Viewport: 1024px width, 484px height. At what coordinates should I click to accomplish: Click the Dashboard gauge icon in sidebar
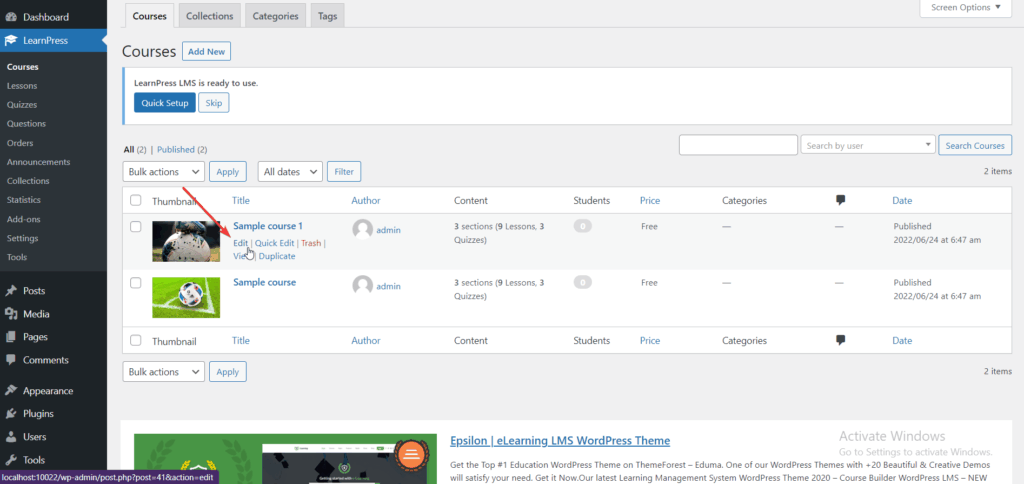[x=11, y=17]
